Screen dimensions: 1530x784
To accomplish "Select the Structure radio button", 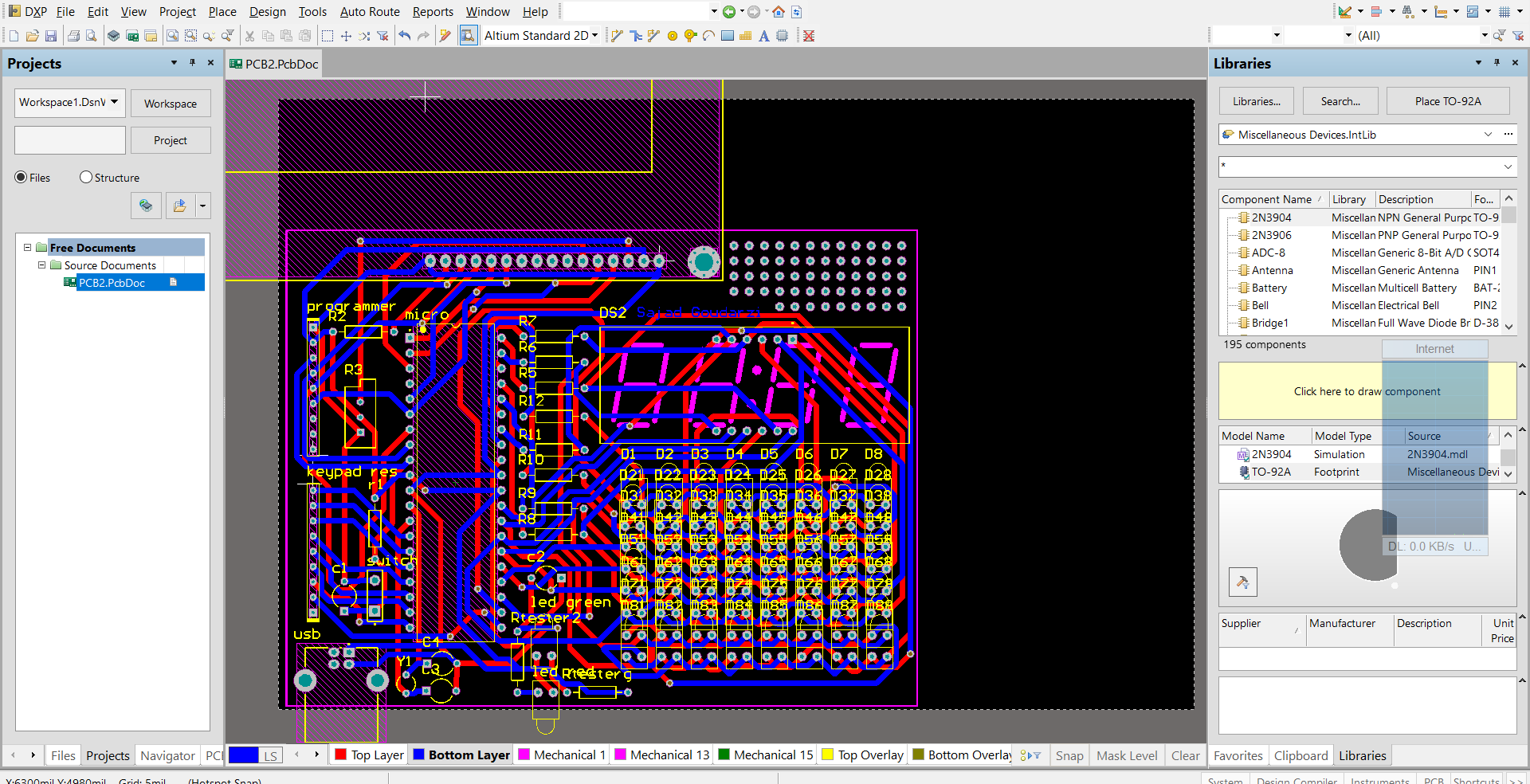I will [86, 178].
